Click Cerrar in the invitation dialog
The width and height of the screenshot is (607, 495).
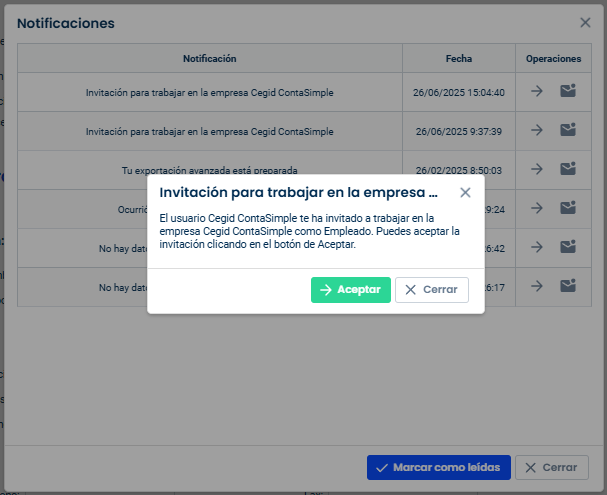tap(432, 289)
